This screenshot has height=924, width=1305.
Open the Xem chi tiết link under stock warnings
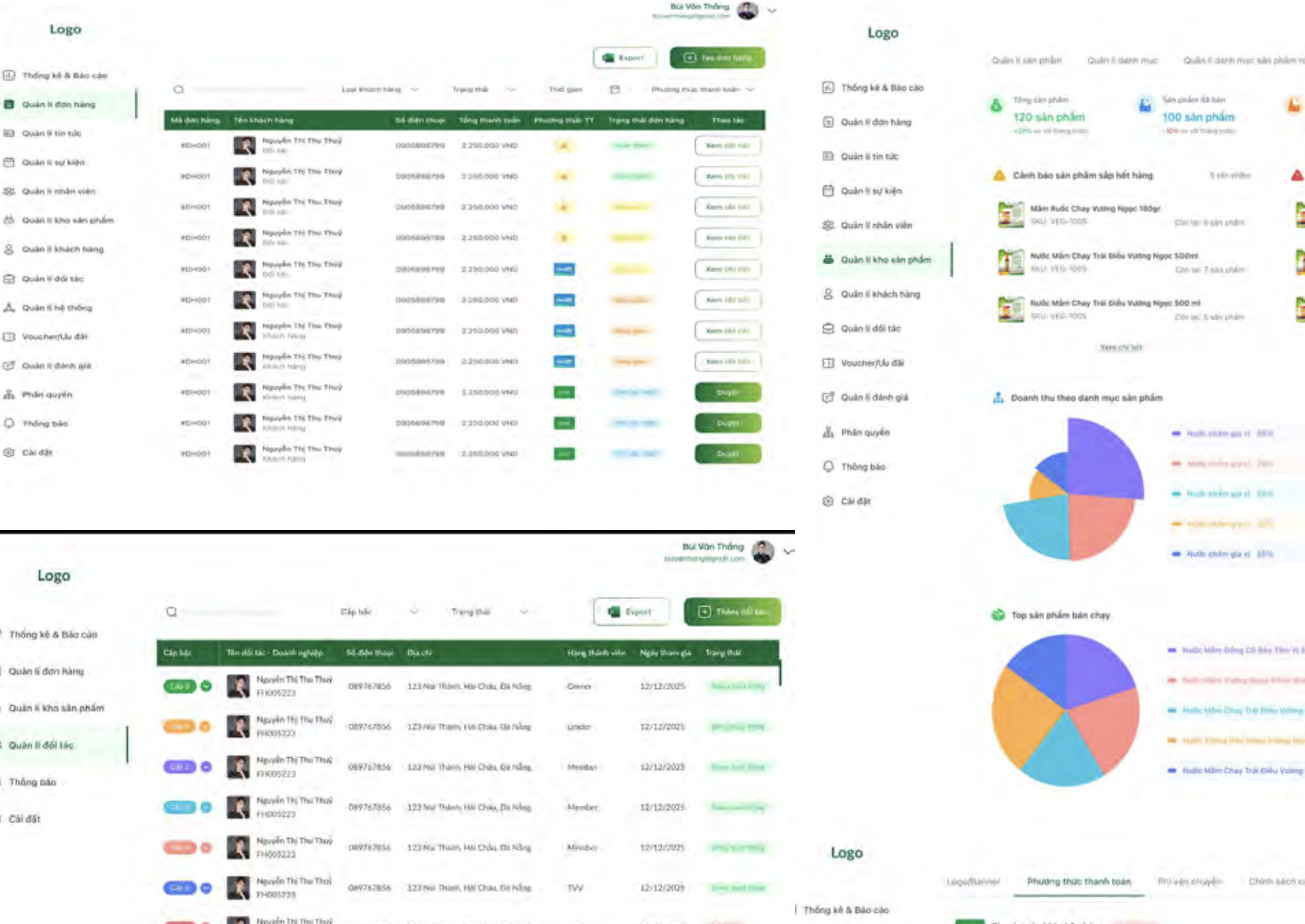pos(1121,347)
